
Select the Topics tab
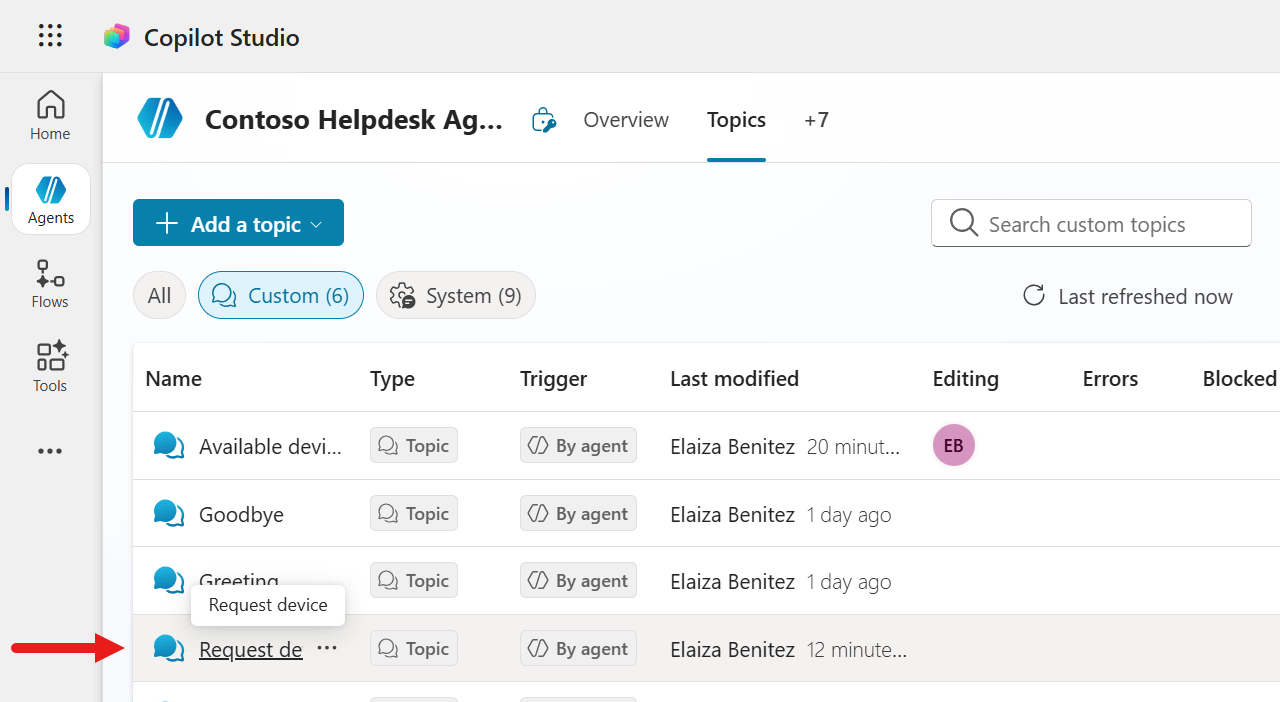(x=736, y=119)
